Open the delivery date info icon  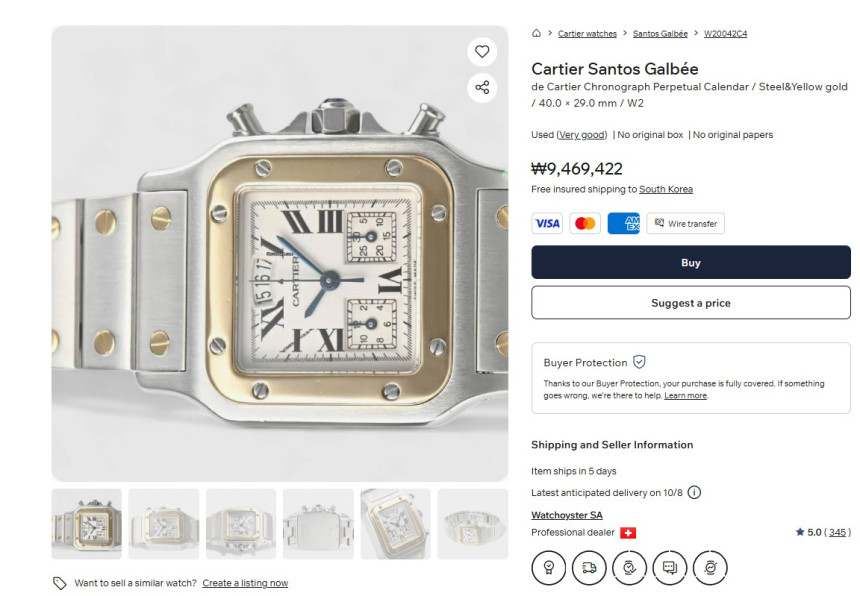click(x=694, y=492)
